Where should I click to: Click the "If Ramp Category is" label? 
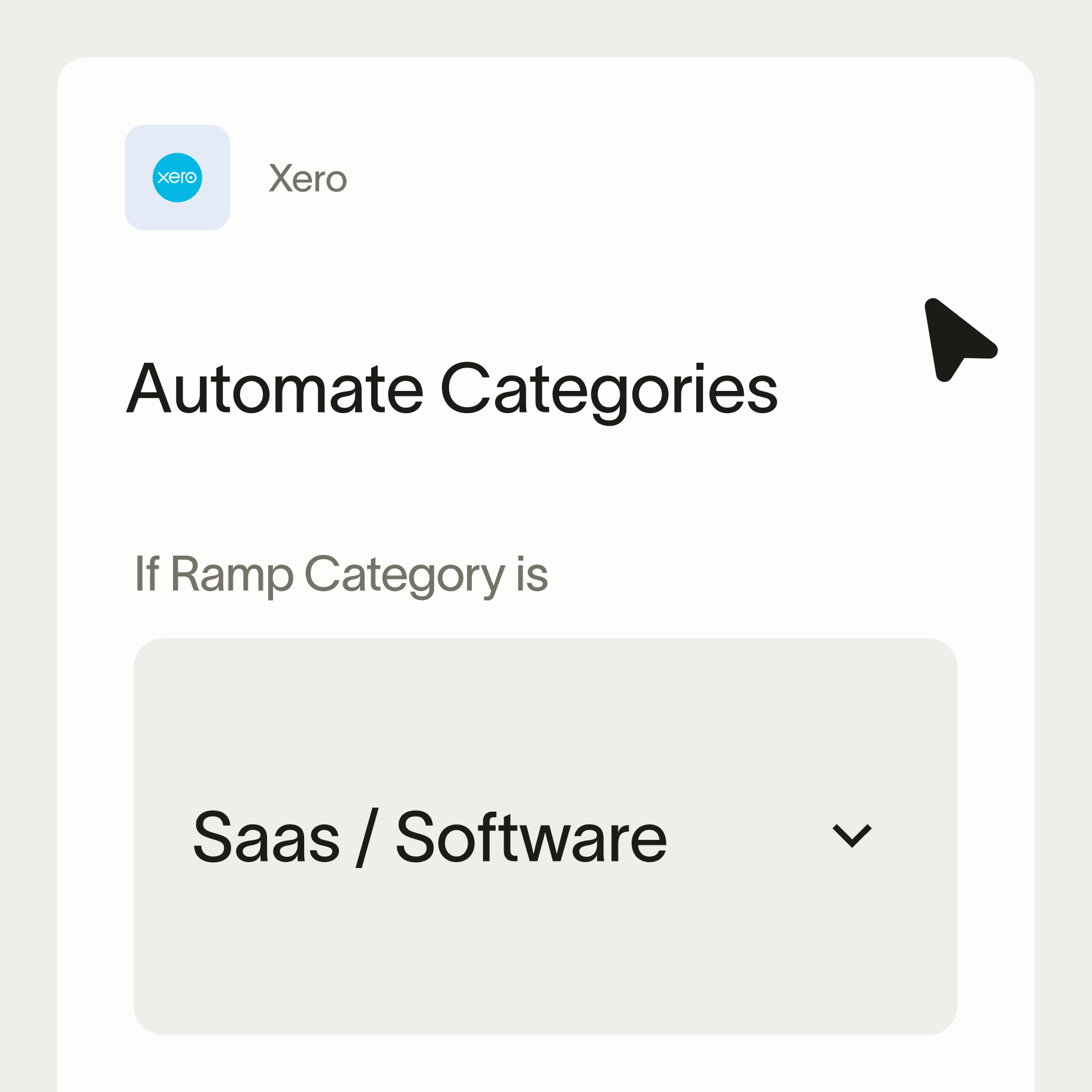(x=341, y=574)
